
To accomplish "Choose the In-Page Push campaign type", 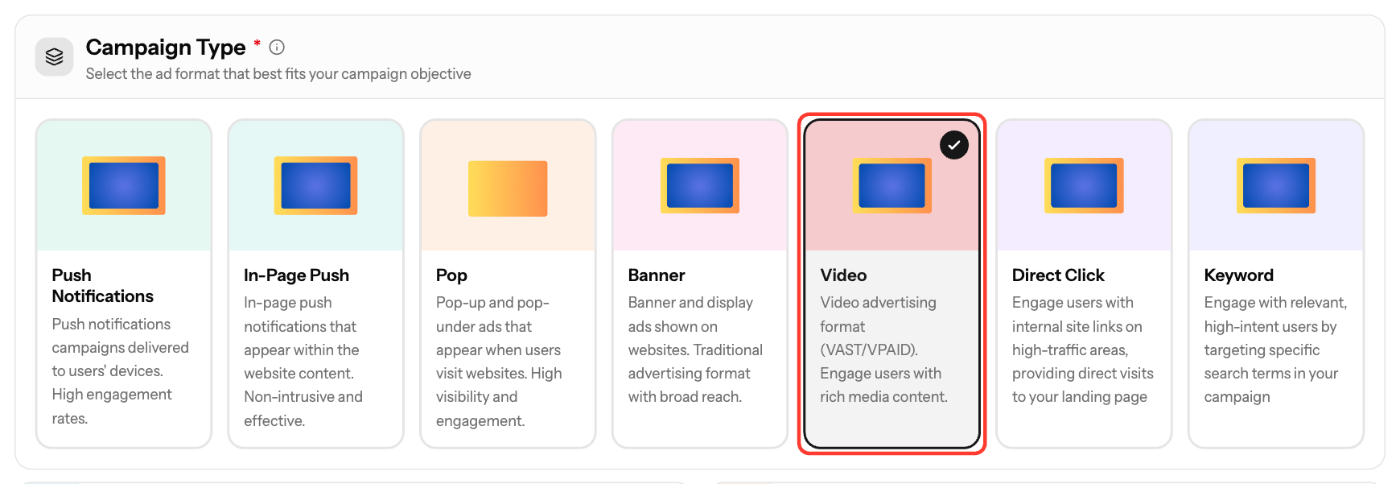I will click(297, 275).
